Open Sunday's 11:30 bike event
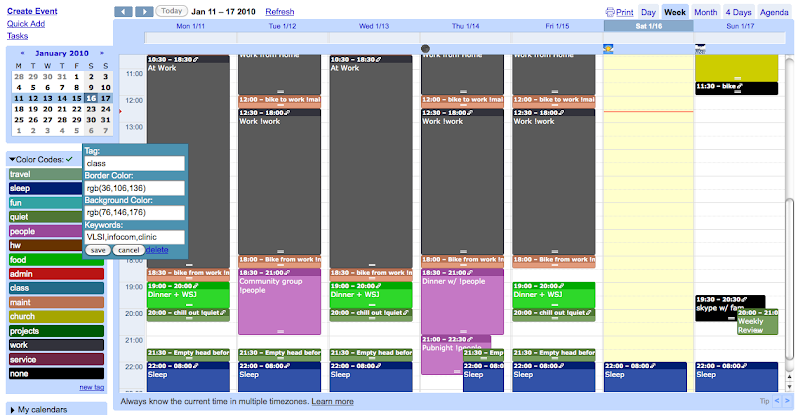 (737, 88)
